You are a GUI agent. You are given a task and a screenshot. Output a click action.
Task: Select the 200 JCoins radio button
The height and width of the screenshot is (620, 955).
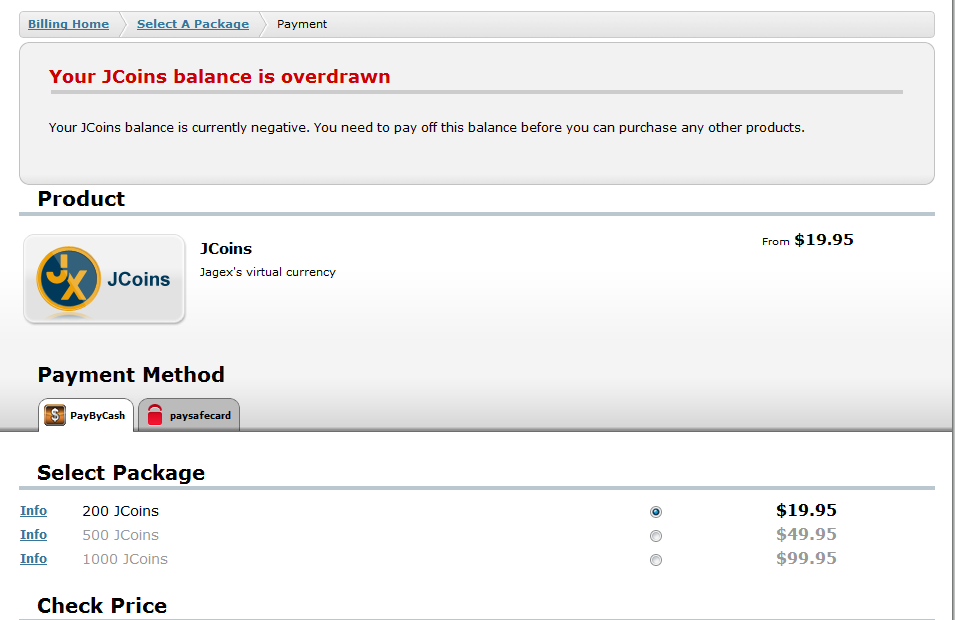(x=655, y=512)
